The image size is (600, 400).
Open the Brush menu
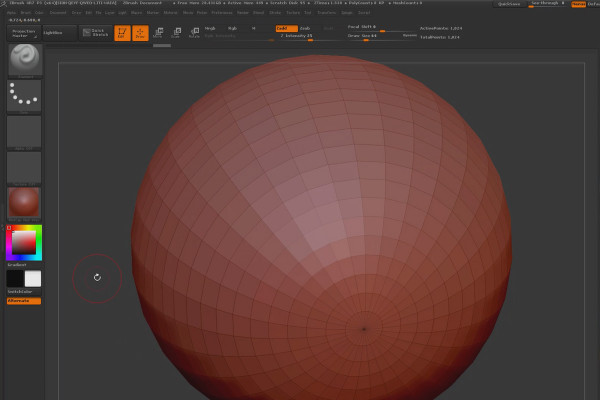point(26,13)
